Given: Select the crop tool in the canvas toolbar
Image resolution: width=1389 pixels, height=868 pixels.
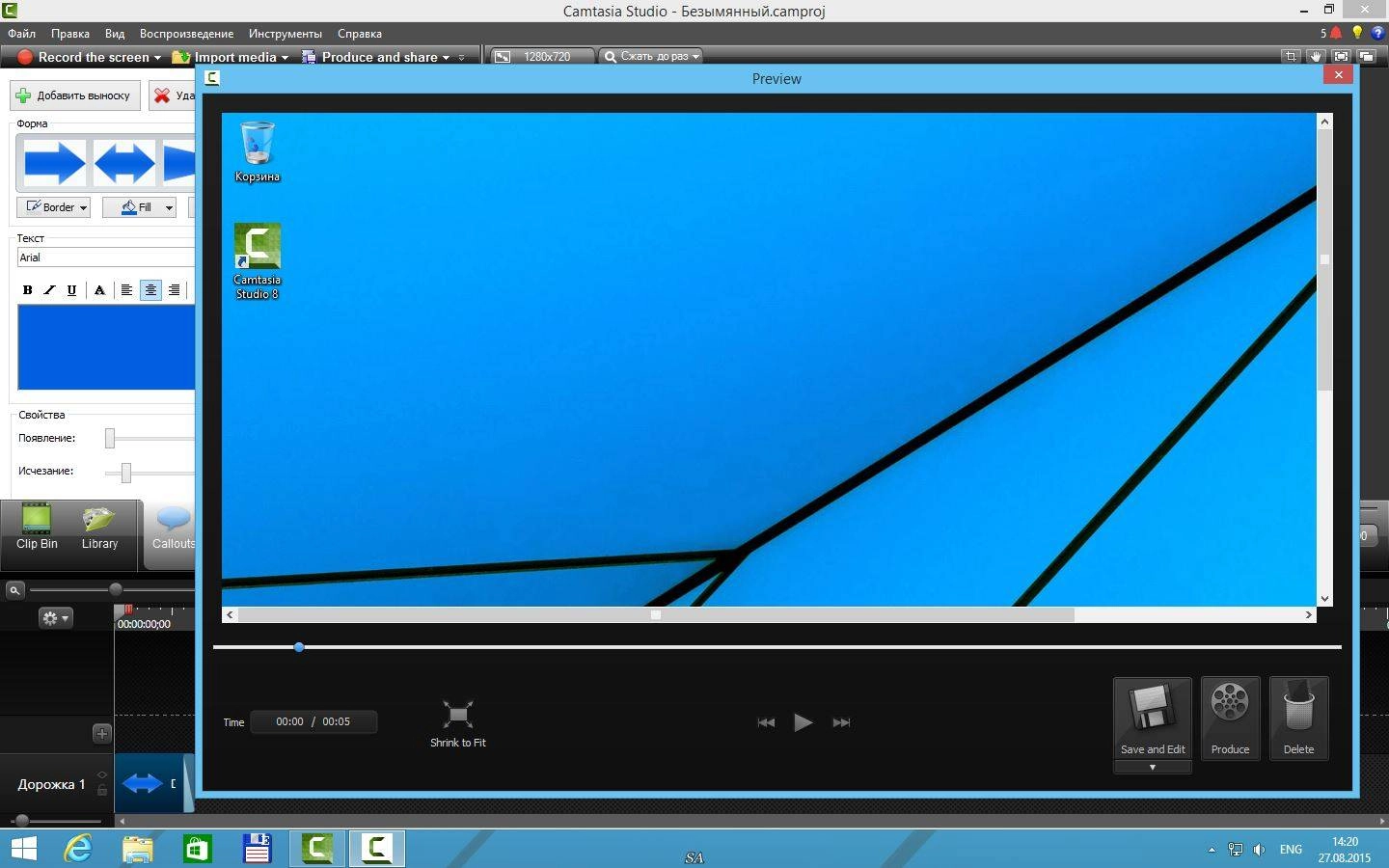Looking at the screenshot, I should pos(1291,57).
